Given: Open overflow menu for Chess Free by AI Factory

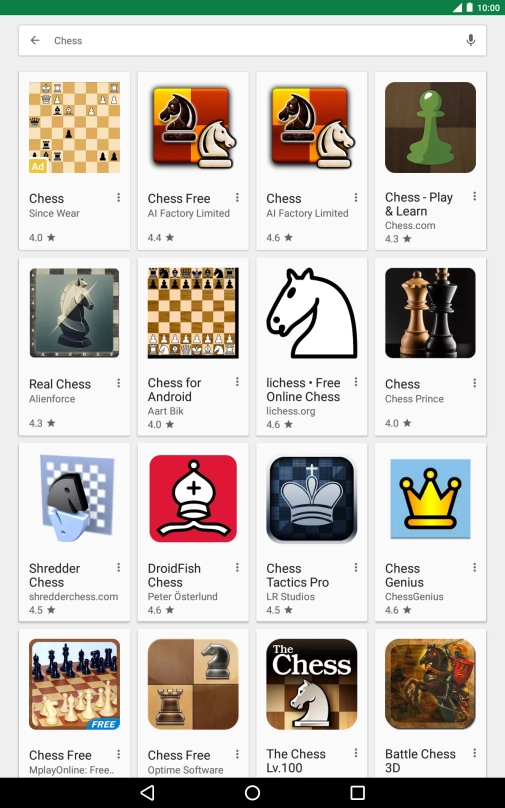Looking at the screenshot, I should click(x=237, y=197).
